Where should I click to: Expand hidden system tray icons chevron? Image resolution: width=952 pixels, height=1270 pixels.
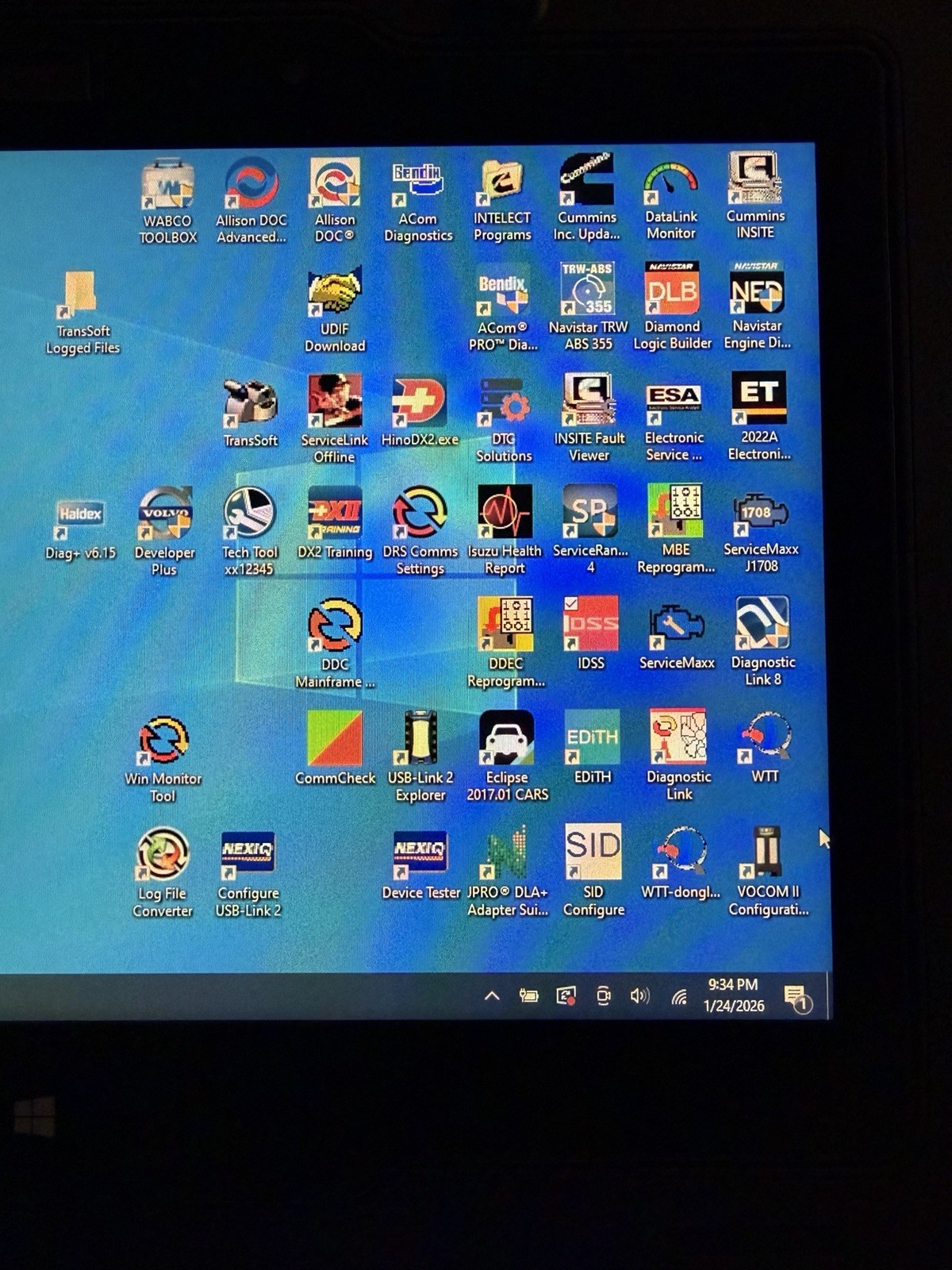click(x=492, y=995)
